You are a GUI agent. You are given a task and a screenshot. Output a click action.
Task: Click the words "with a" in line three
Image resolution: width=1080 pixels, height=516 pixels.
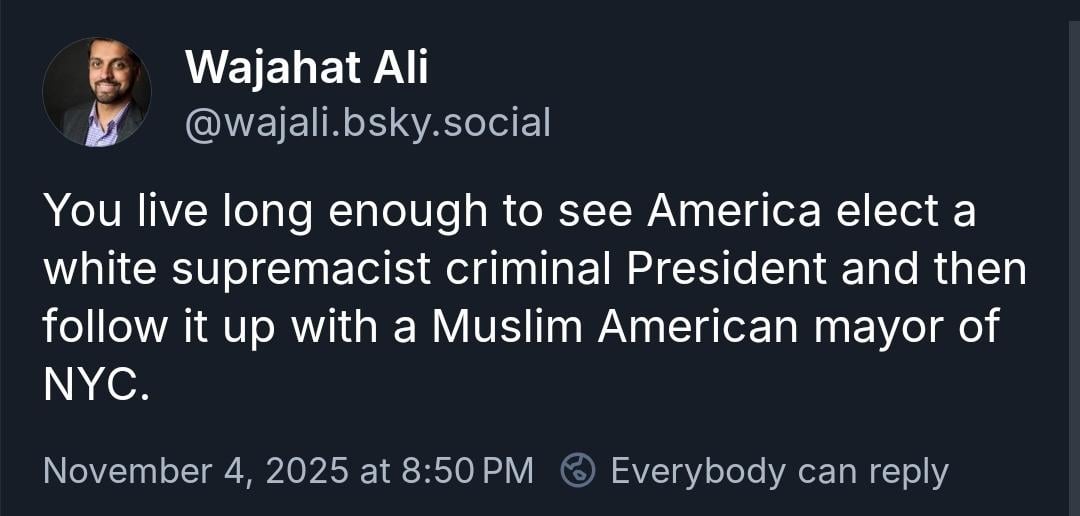[x=351, y=328]
